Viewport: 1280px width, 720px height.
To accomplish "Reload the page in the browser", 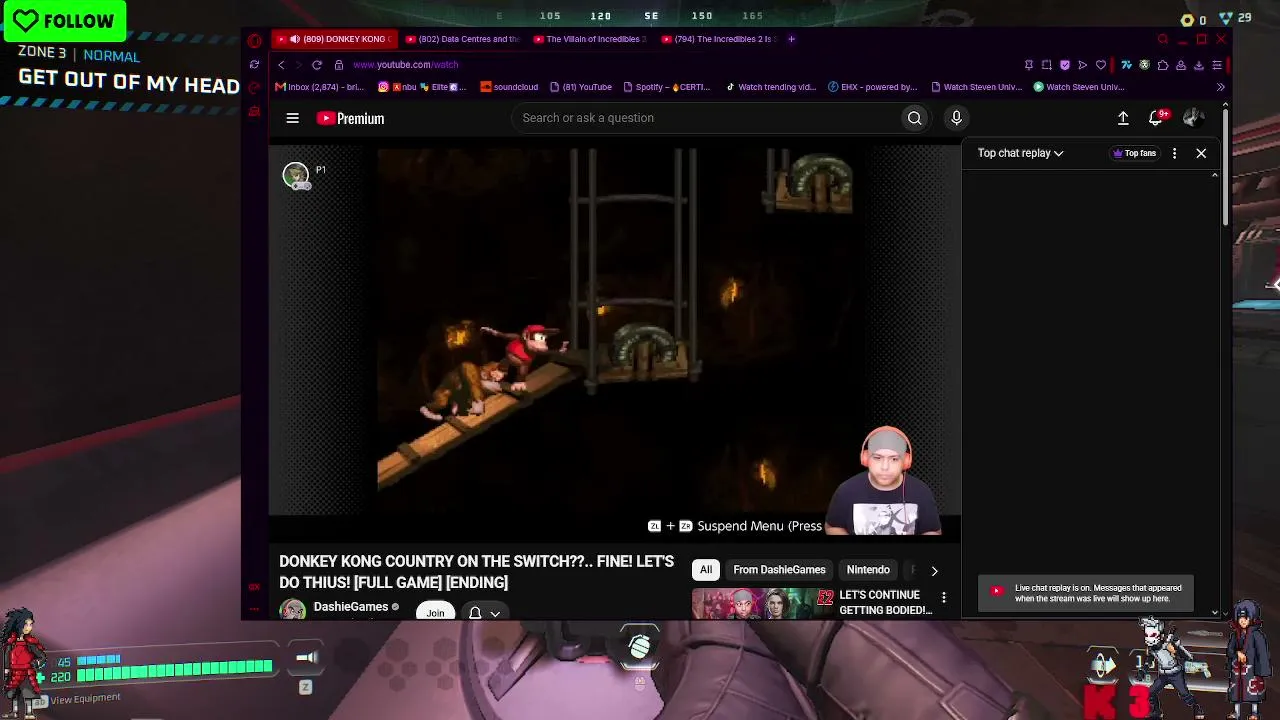I will pos(317,65).
